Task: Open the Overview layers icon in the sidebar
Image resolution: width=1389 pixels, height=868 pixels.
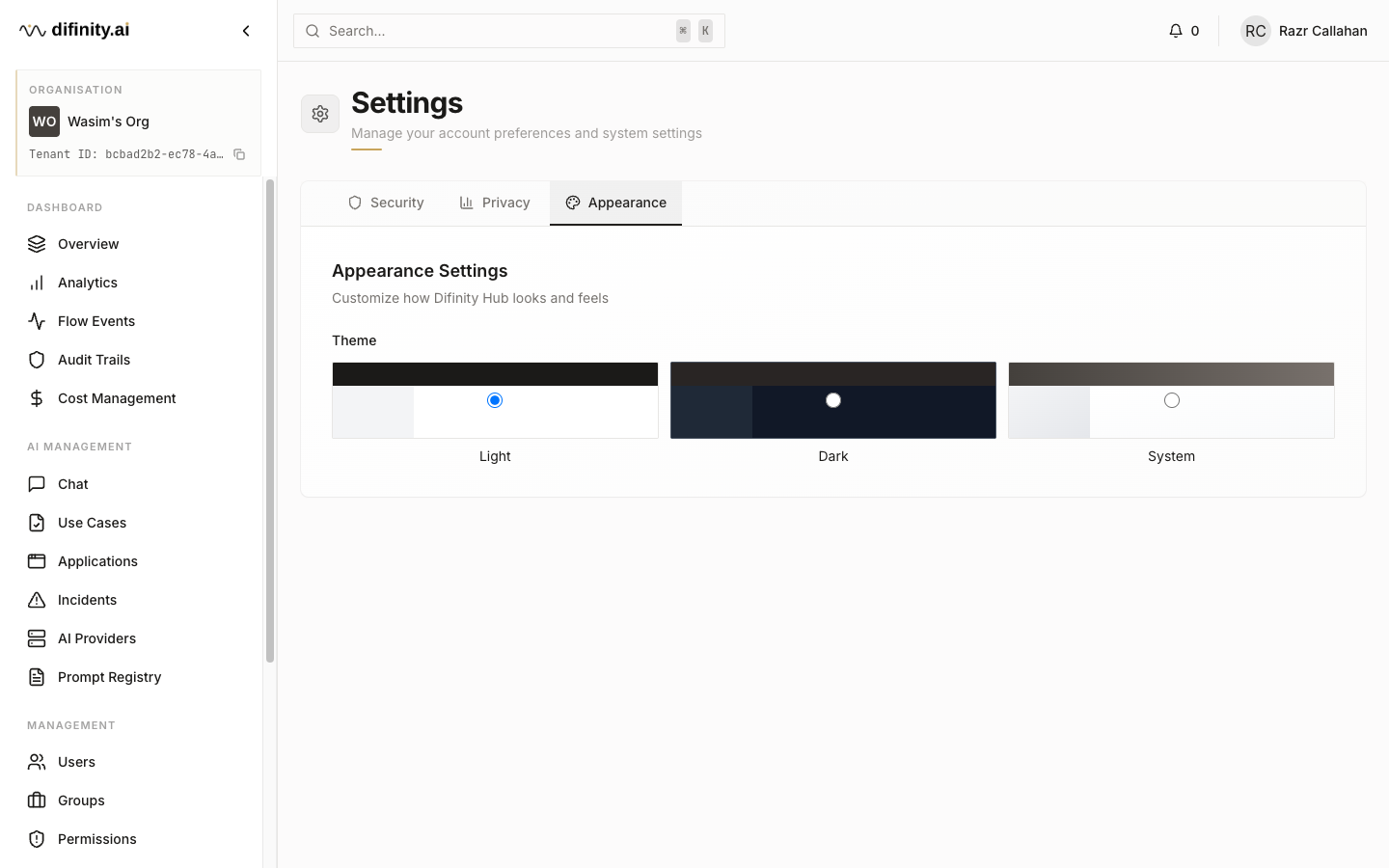Action: 37,244
